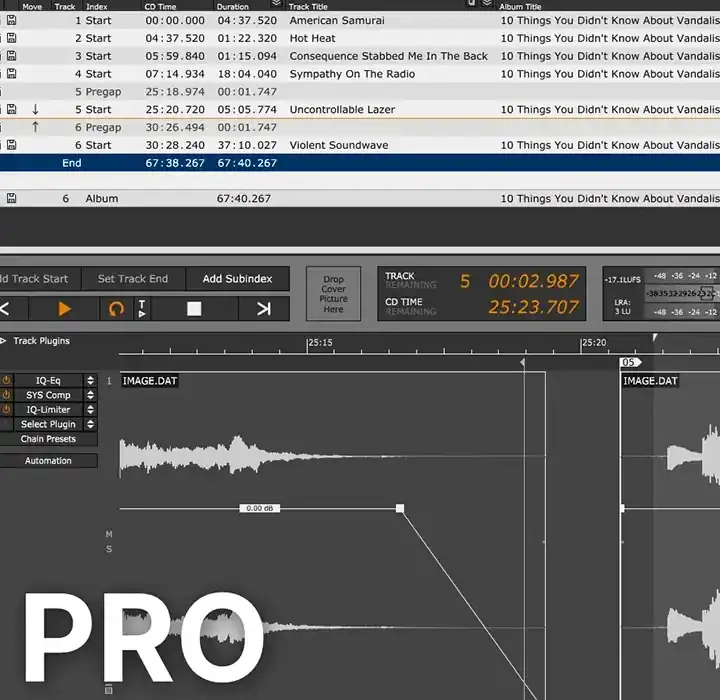This screenshot has height=700, width=720.
Task: Click the Set Track End button
Action: click(x=133, y=279)
